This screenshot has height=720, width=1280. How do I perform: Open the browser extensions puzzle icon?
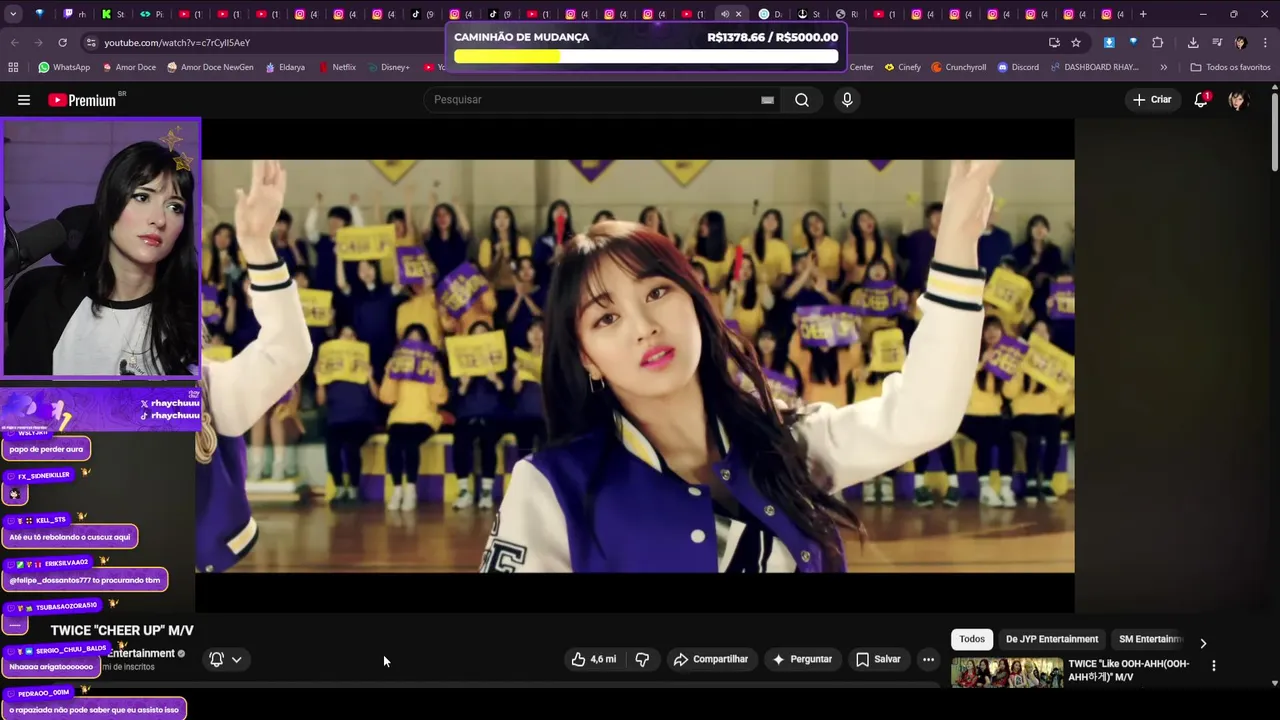coord(1158,43)
